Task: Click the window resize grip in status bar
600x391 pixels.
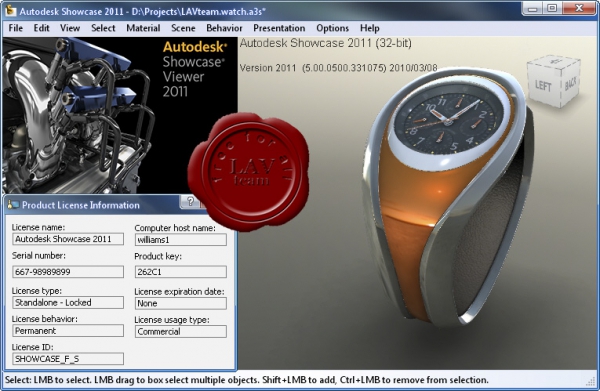Action: [x=591, y=382]
